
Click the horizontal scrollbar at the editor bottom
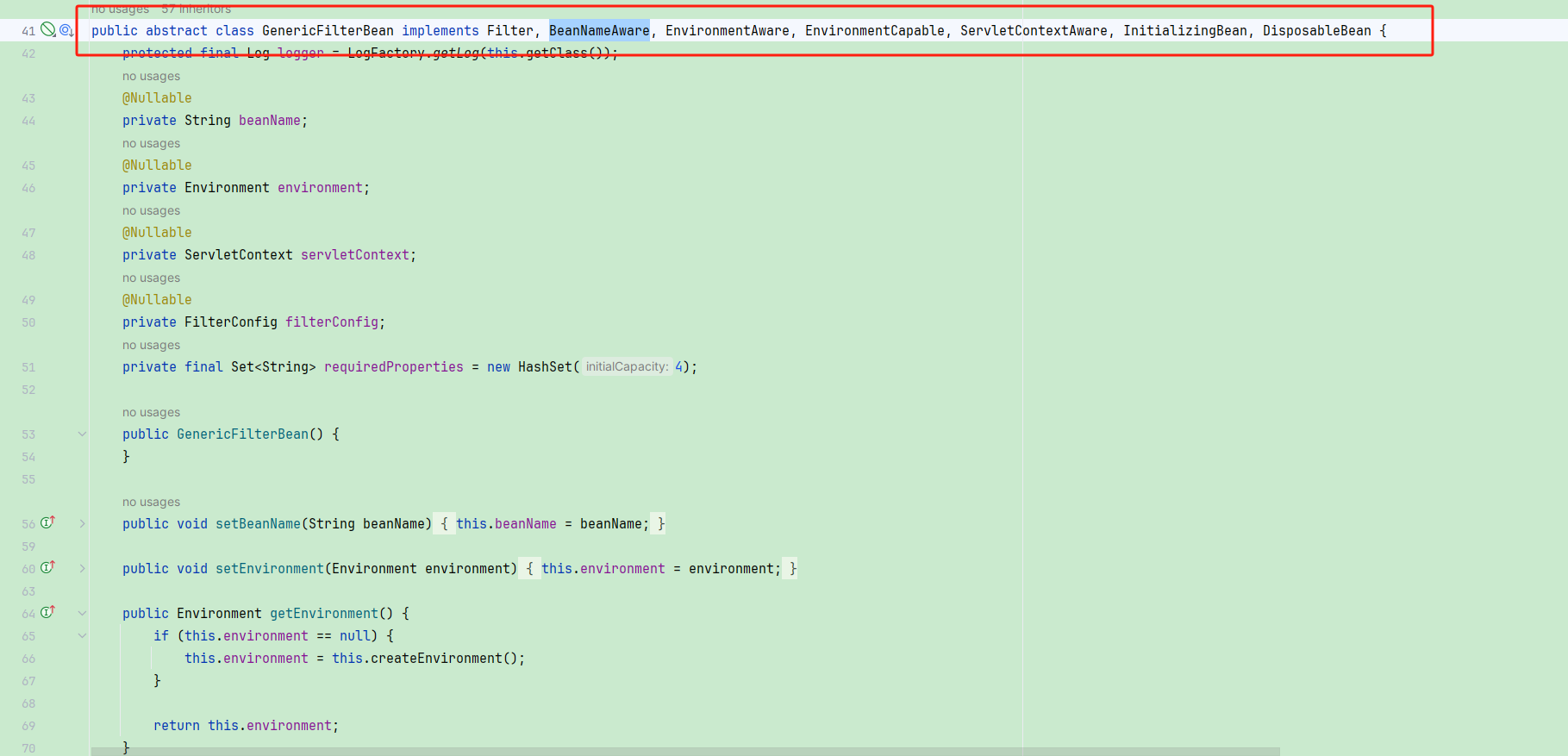[x=685, y=752]
